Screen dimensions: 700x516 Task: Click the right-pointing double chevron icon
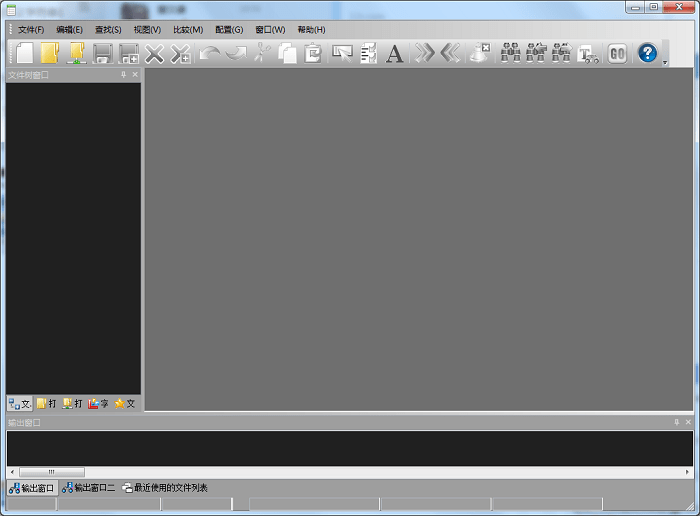coord(425,54)
